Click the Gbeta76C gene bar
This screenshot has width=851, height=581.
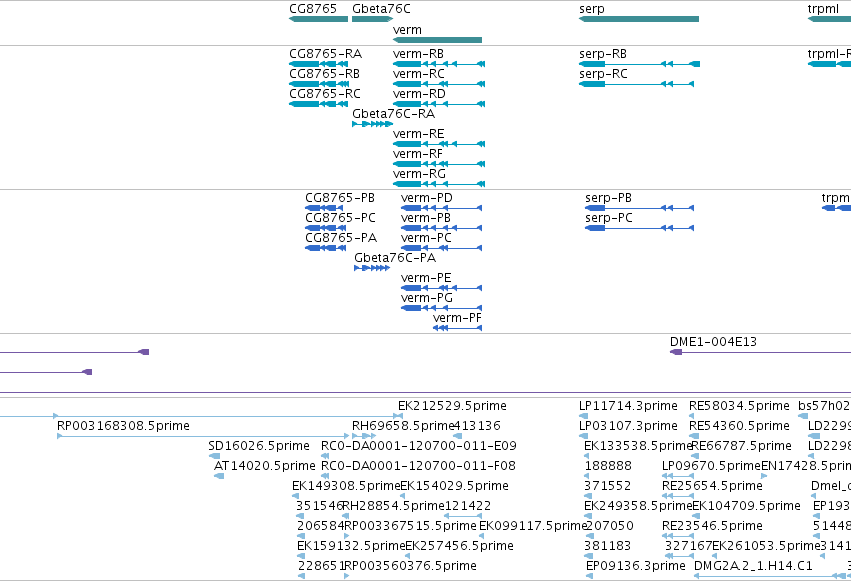click(372, 19)
